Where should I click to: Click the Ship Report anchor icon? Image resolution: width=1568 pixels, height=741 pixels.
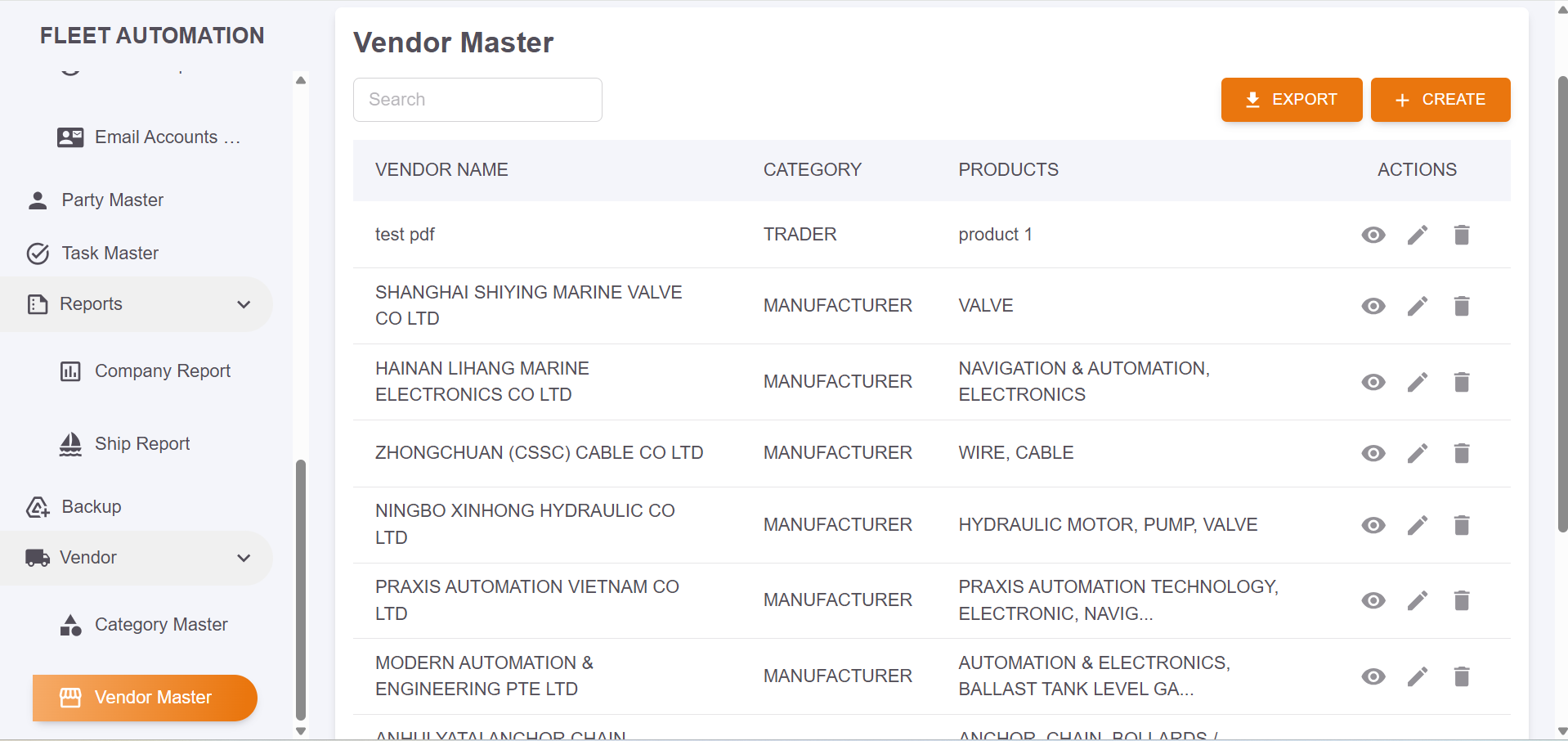click(x=69, y=443)
